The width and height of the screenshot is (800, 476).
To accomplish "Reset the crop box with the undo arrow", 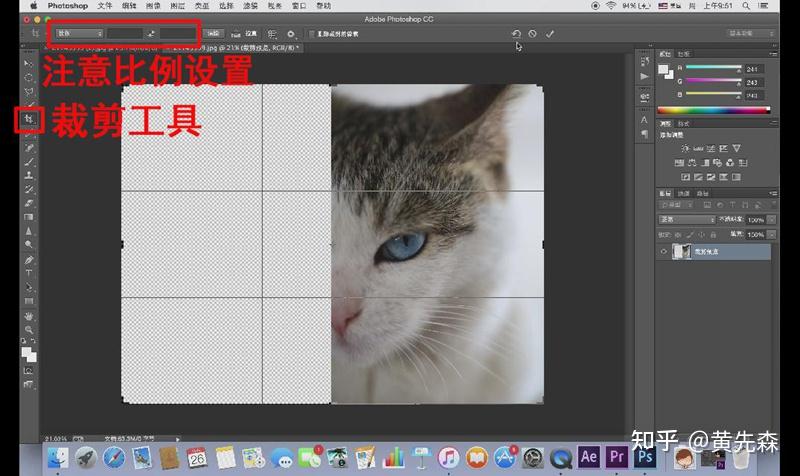I will tap(516, 34).
